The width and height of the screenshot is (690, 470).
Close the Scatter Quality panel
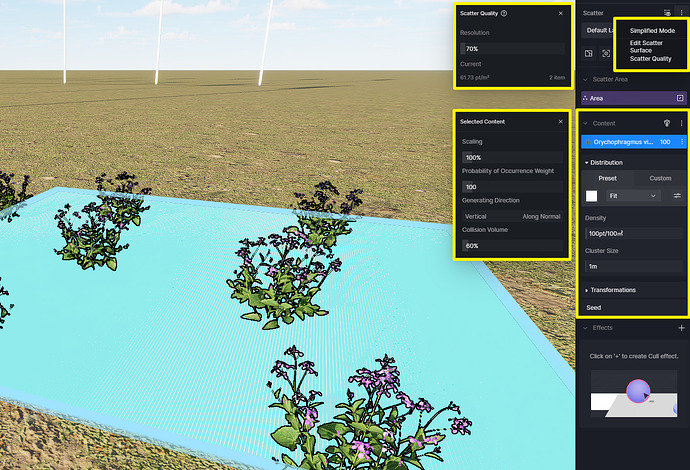pos(561,14)
